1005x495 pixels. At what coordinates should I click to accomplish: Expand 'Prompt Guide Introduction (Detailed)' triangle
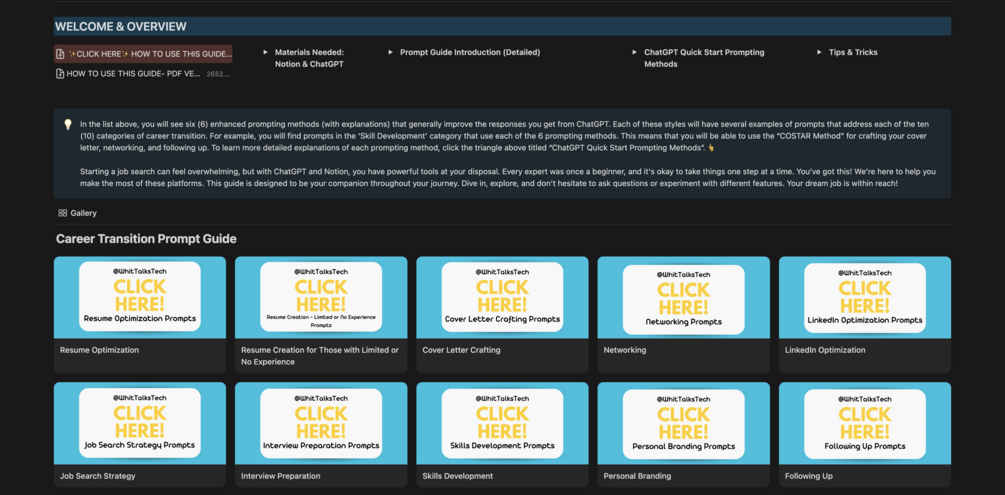[390, 53]
